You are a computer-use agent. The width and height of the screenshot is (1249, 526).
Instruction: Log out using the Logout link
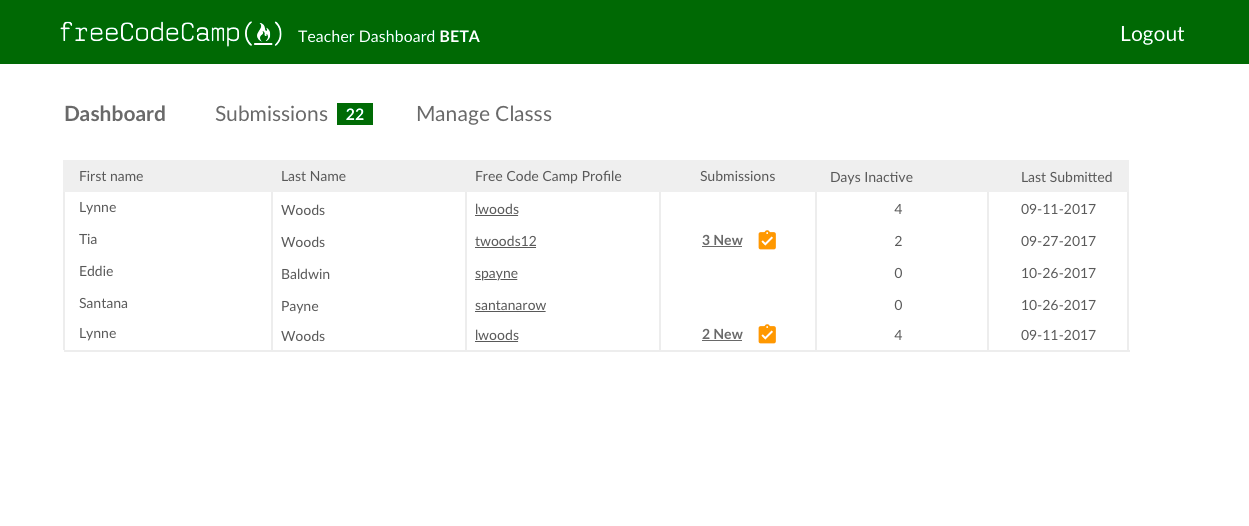[1152, 33]
